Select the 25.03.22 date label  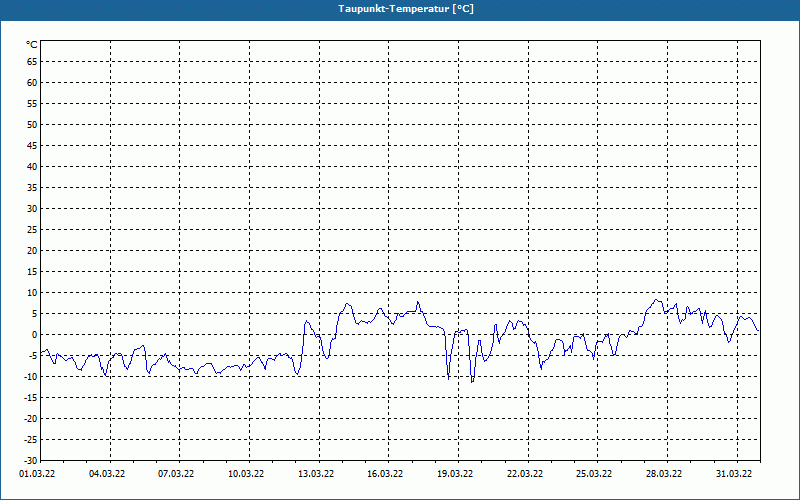594,474
